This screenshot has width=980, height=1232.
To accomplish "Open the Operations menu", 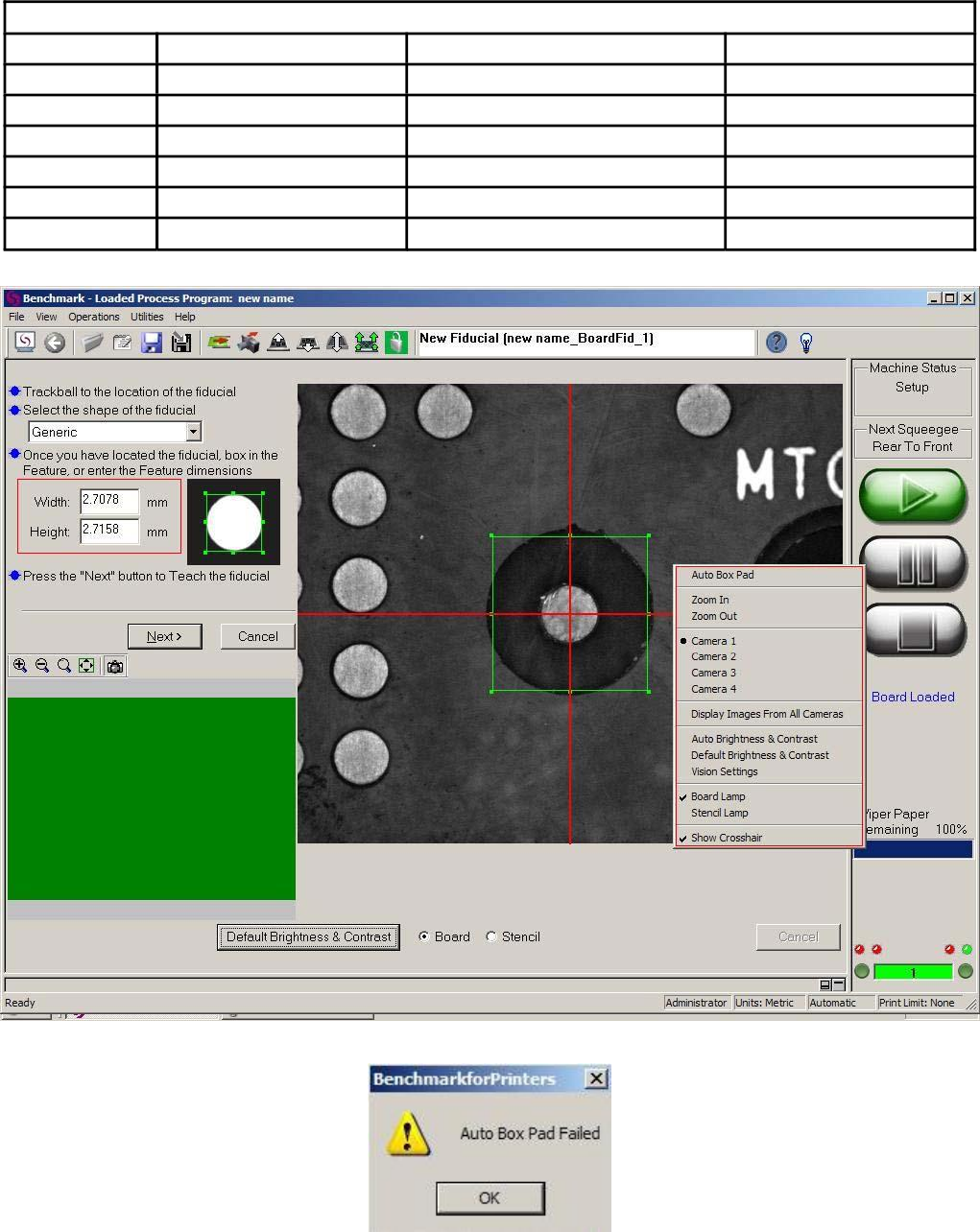I will (x=93, y=317).
